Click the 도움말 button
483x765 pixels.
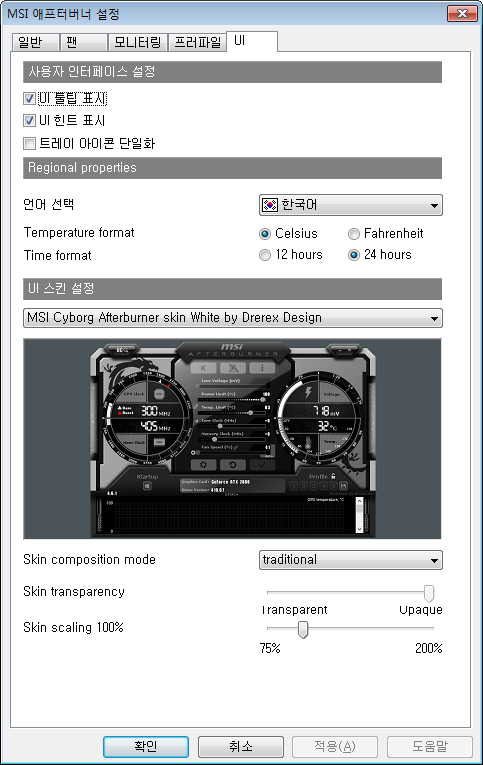(x=429, y=746)
